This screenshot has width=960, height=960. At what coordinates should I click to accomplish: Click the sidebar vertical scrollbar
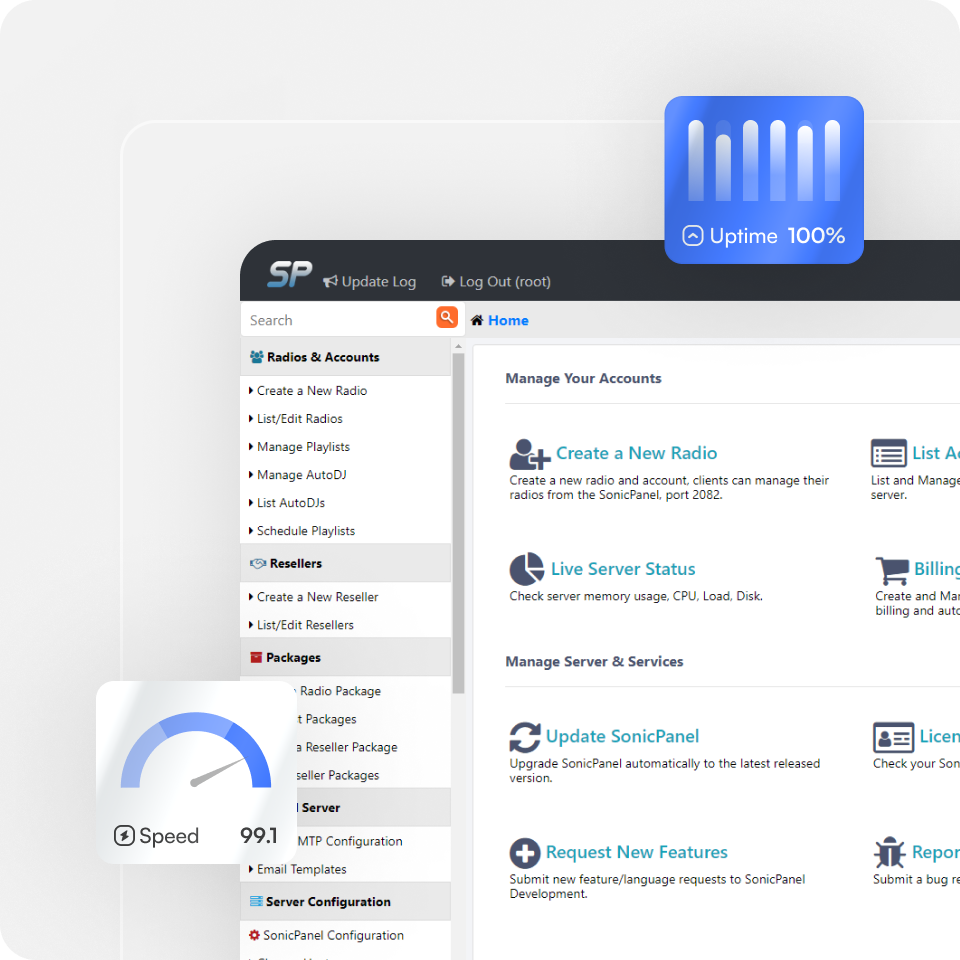(x=458, y=520)
